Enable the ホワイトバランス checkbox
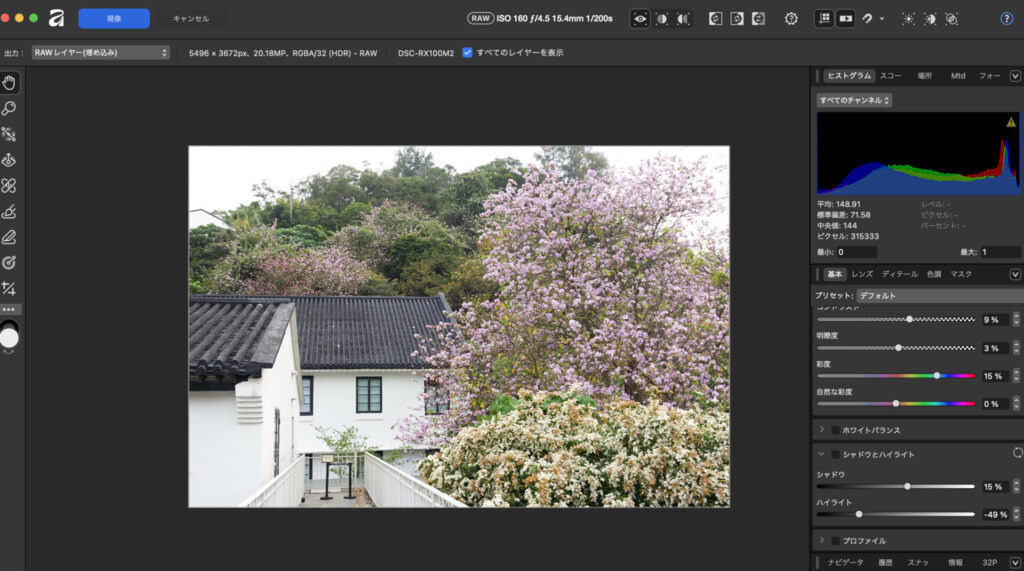 pyautogui.click(x=836, y=430)
